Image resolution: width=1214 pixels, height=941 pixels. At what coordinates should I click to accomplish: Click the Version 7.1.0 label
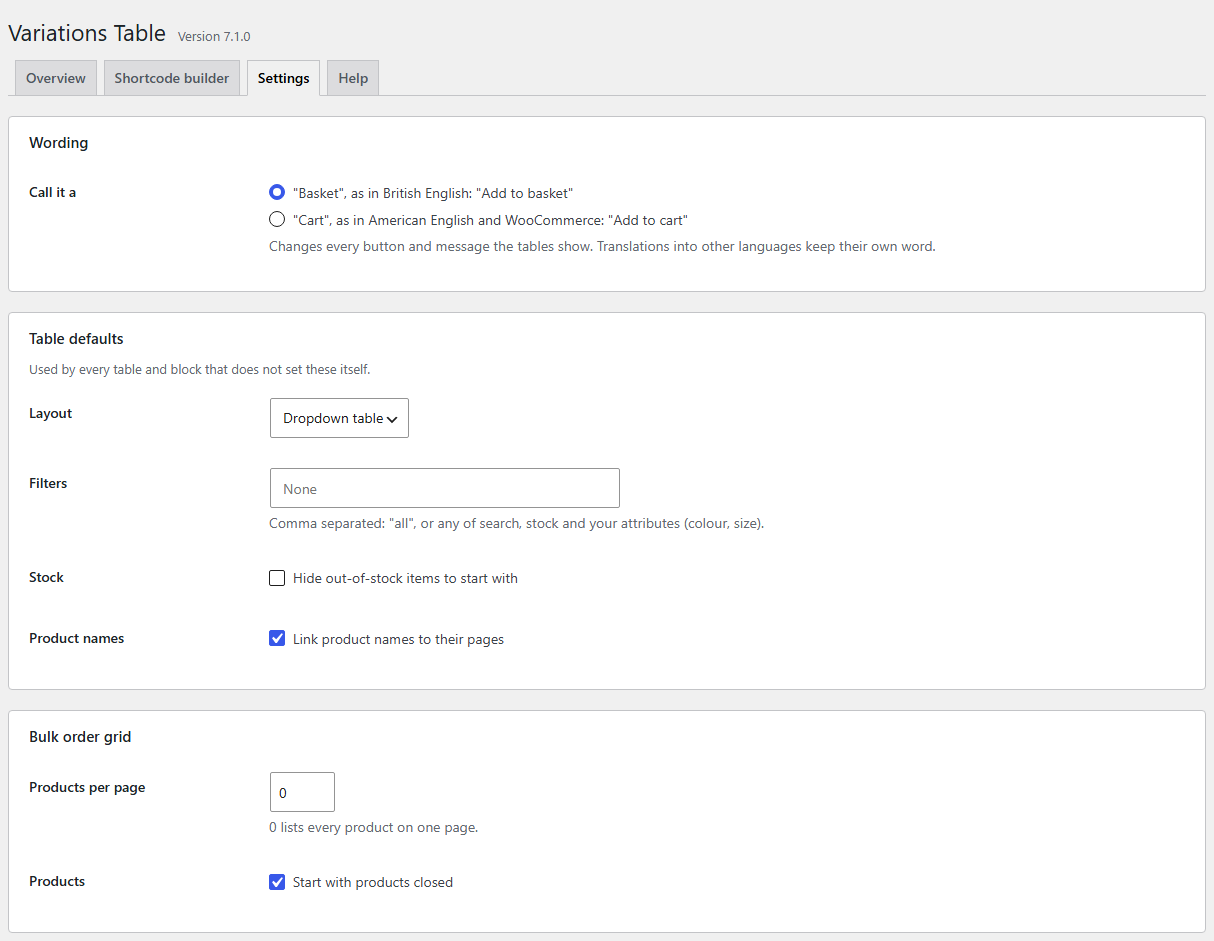click(x=214, y=36)
